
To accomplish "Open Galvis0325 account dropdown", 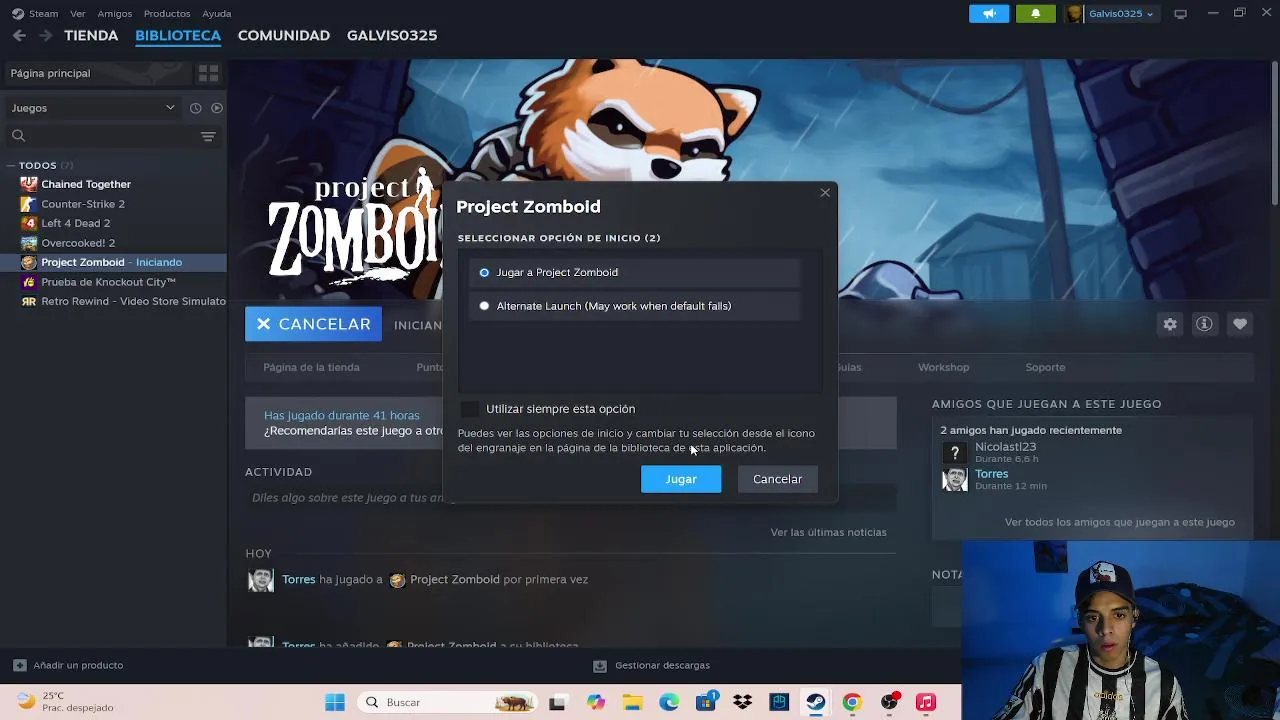I will pyautogui.click(x=1111, y=14).
